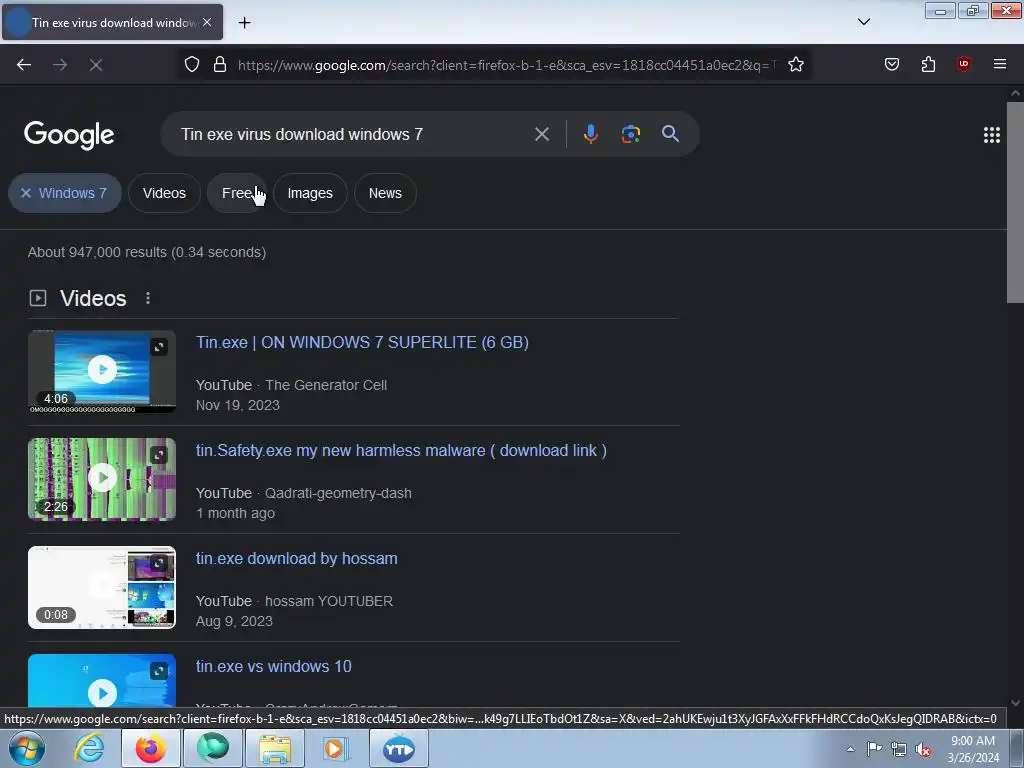Click the scrollbar up arrow
The height and width of the screenshot is (768, 1024).
[x=1015, y=93]
